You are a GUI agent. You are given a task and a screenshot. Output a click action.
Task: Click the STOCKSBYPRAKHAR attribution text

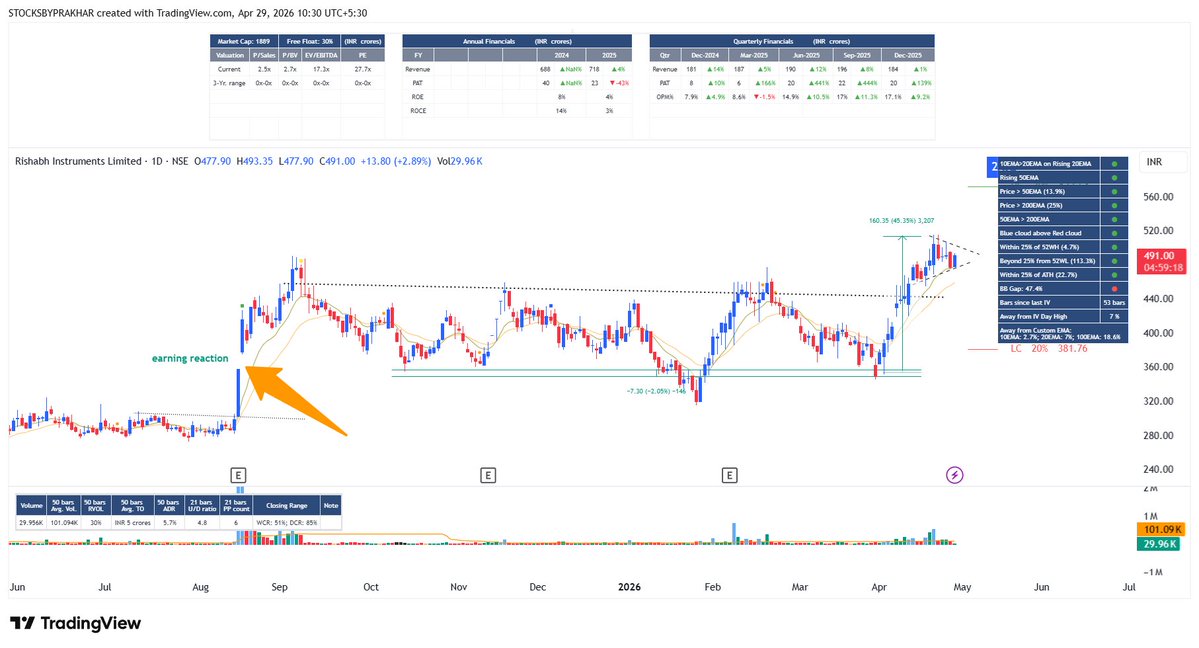click(51, 13)
